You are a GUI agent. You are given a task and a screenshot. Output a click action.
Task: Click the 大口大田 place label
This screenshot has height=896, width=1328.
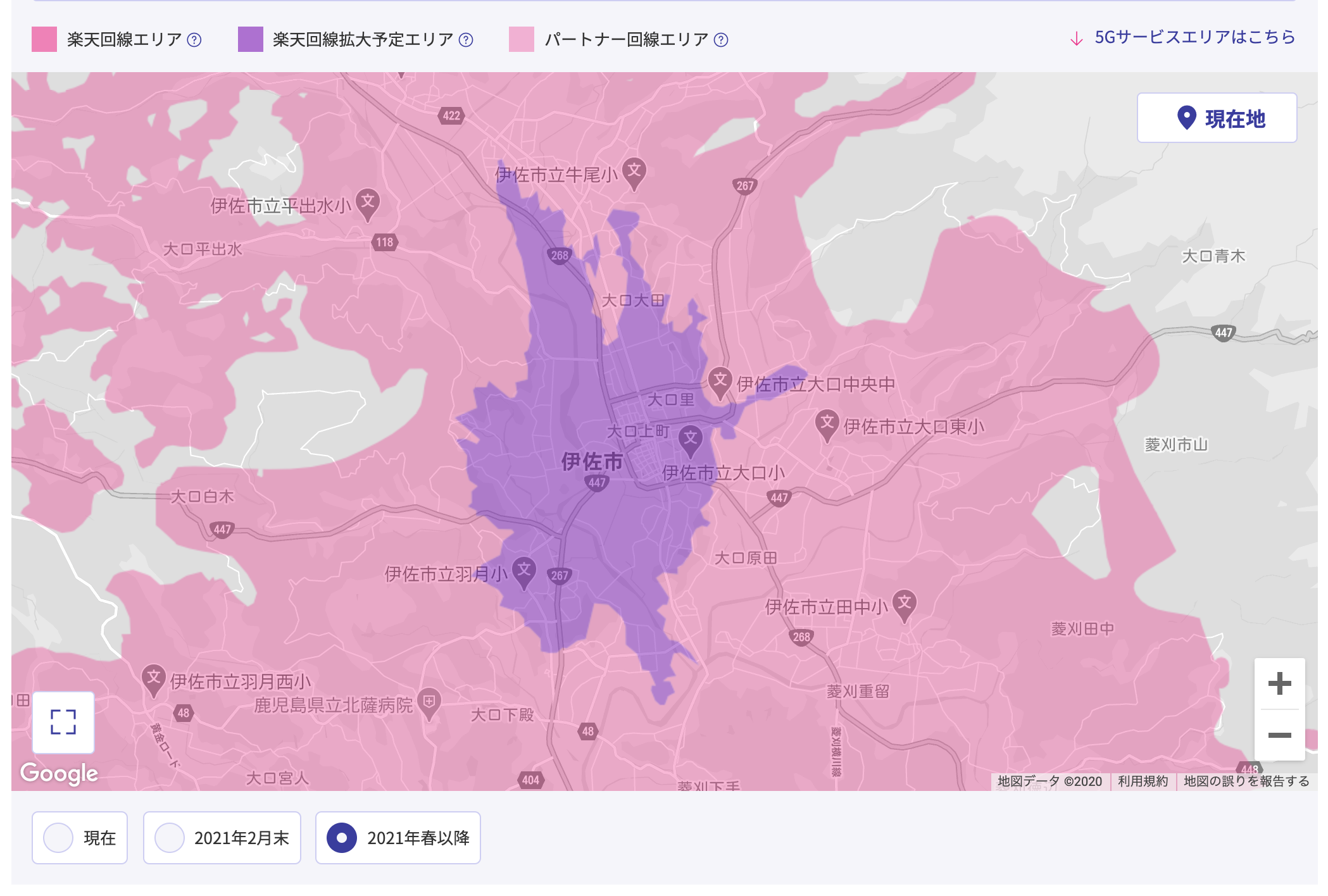[x=633, y=301]
